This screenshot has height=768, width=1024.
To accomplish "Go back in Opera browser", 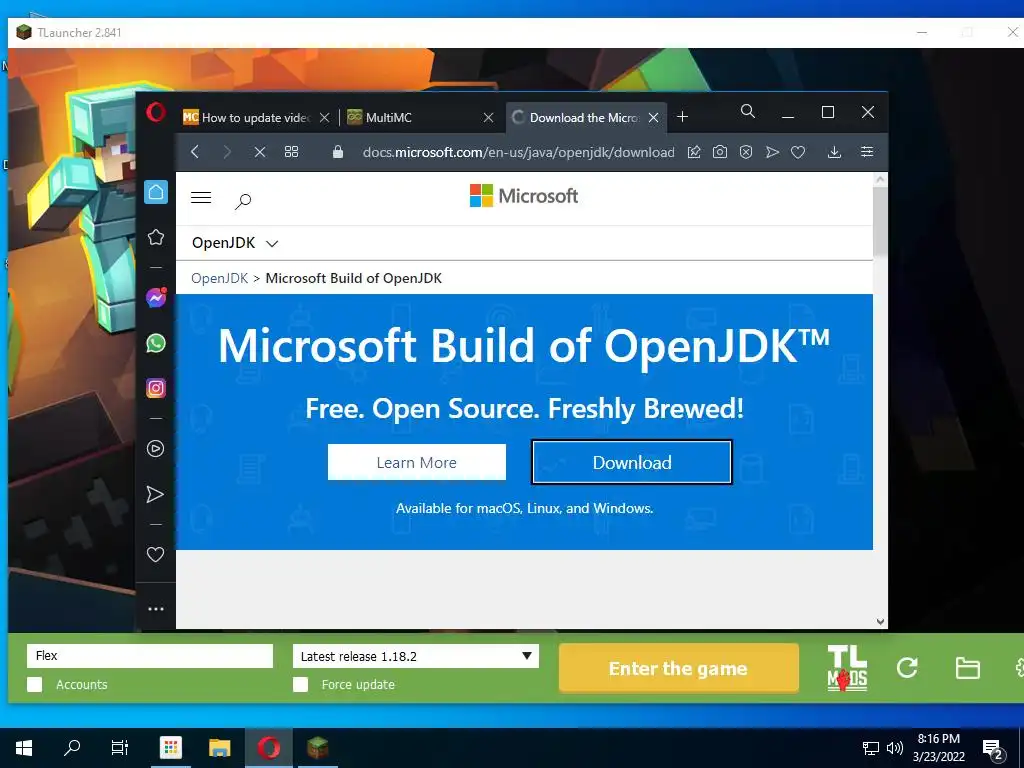I will [195, 152].
